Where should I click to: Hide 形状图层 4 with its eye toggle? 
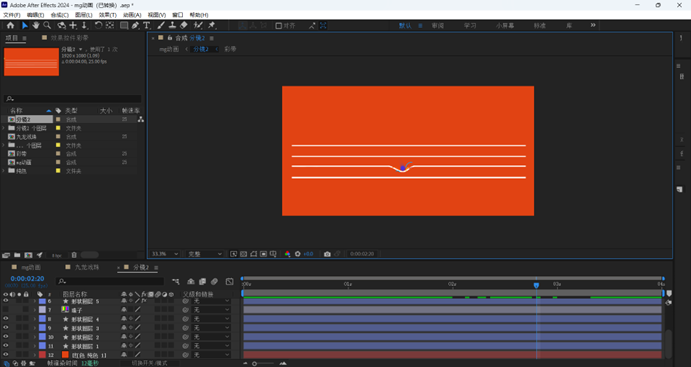(x=6, y=319)
